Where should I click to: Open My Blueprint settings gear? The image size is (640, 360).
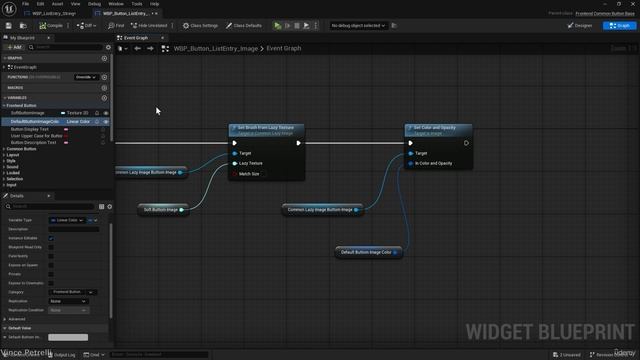coord(108,47)
